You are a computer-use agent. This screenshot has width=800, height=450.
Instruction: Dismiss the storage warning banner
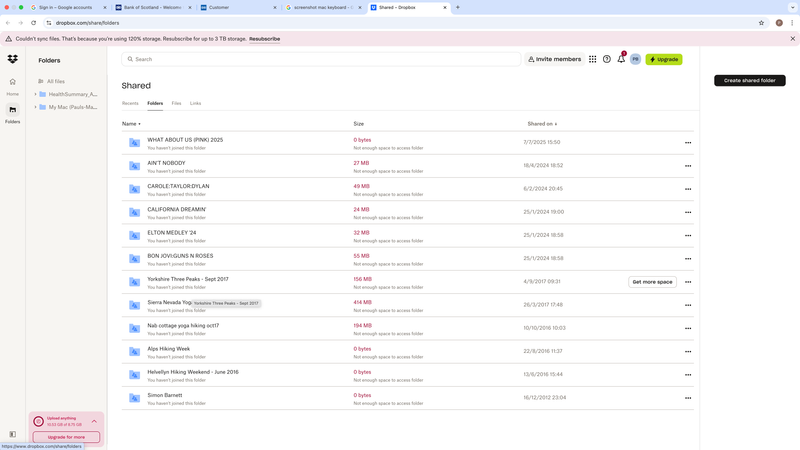coord(792,39)
